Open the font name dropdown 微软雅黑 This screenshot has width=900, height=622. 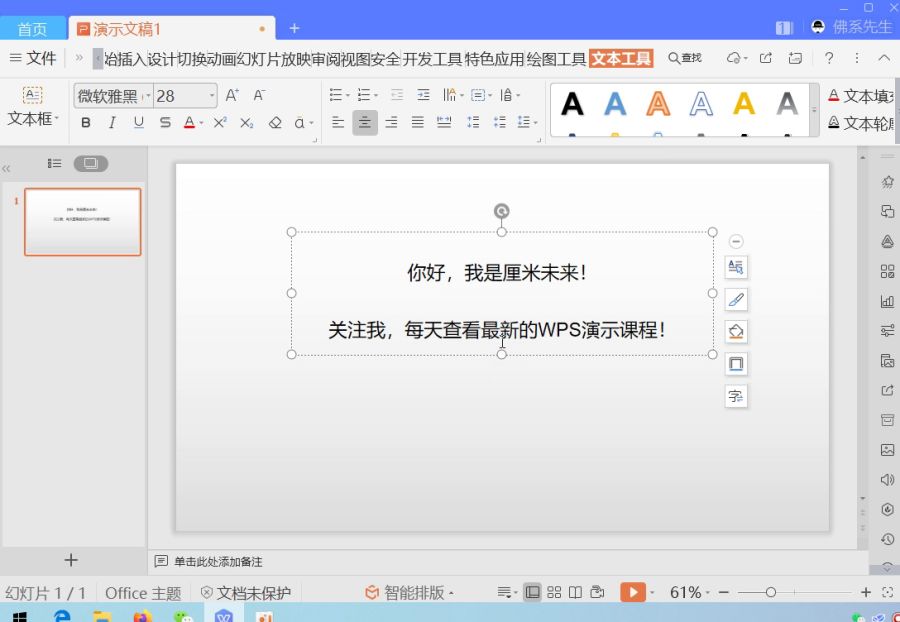click(x=113, y=96)
